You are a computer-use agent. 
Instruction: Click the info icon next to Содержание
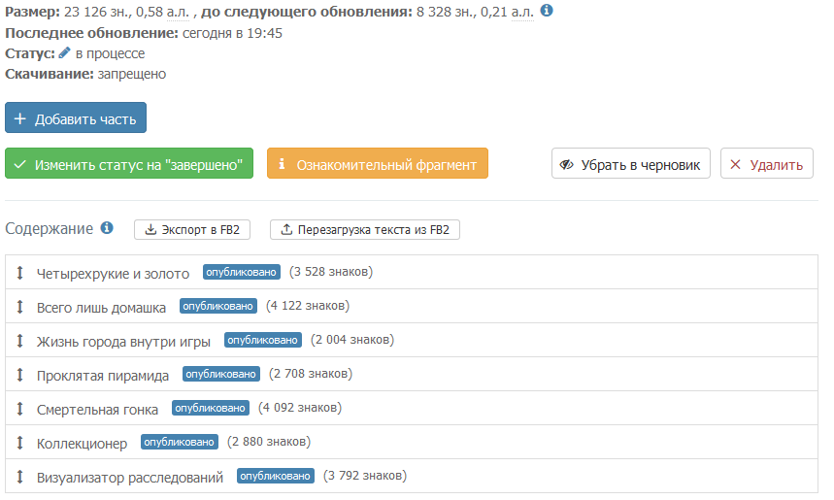click(x=107, y=228)
